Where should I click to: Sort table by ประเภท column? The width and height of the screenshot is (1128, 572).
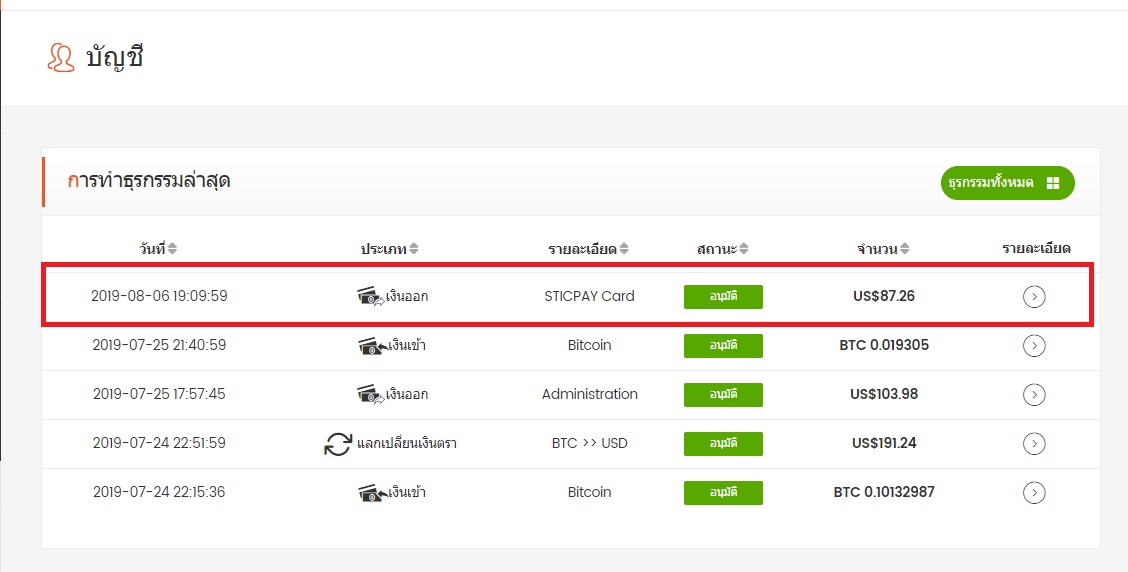pos(413,248)
